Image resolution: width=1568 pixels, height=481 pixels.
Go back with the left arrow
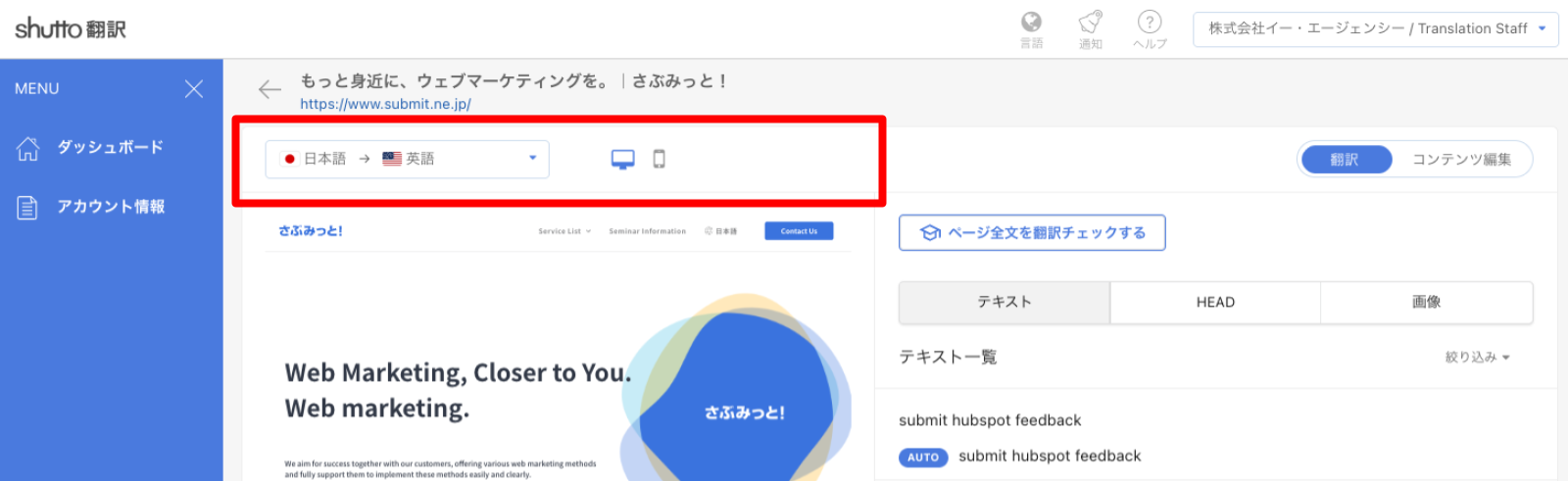pos(269,90)
